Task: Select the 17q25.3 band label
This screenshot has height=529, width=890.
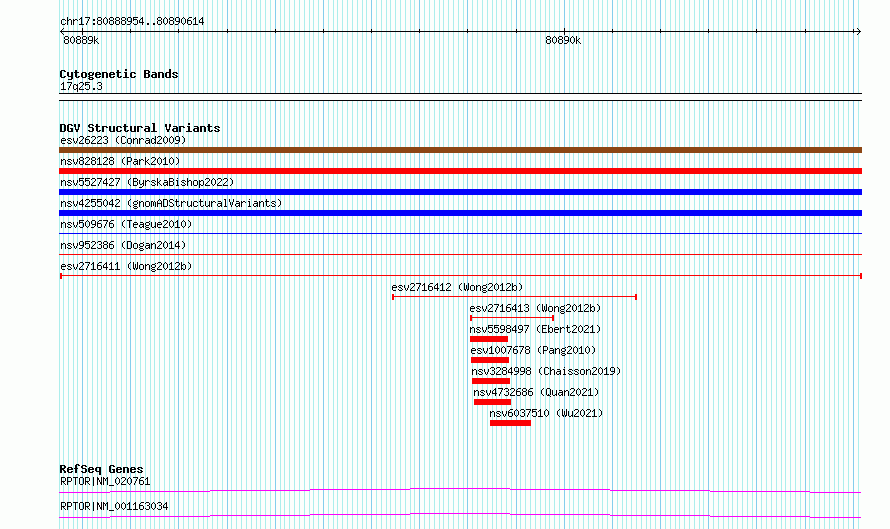Action: [81, 86]
